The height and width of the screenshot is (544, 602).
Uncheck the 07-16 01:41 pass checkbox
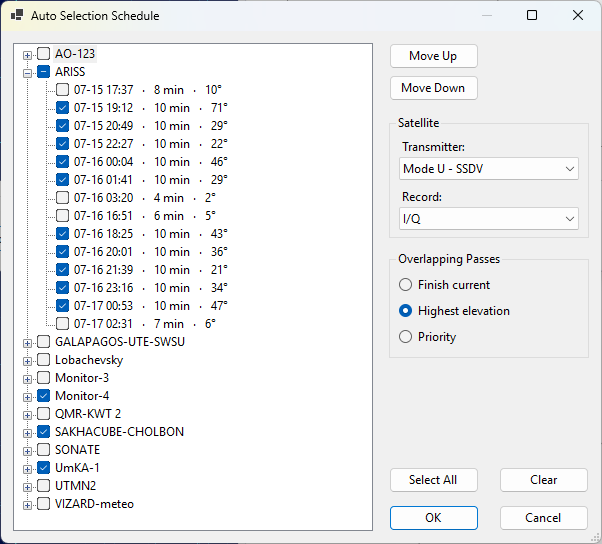(x=63, y=180)
